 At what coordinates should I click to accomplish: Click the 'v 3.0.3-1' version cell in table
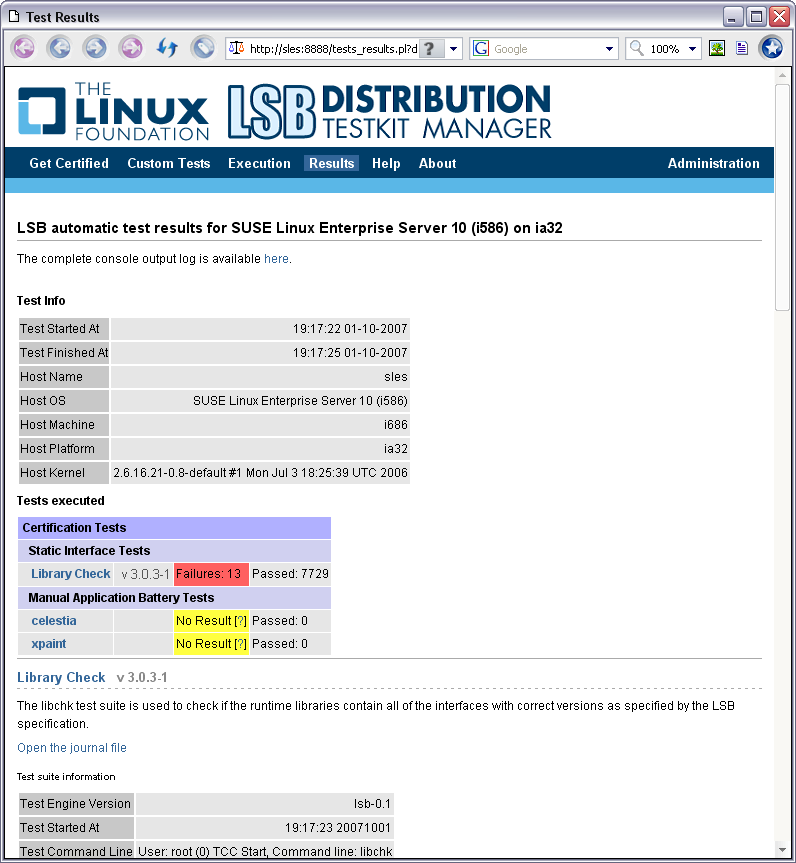click(145, 574)
